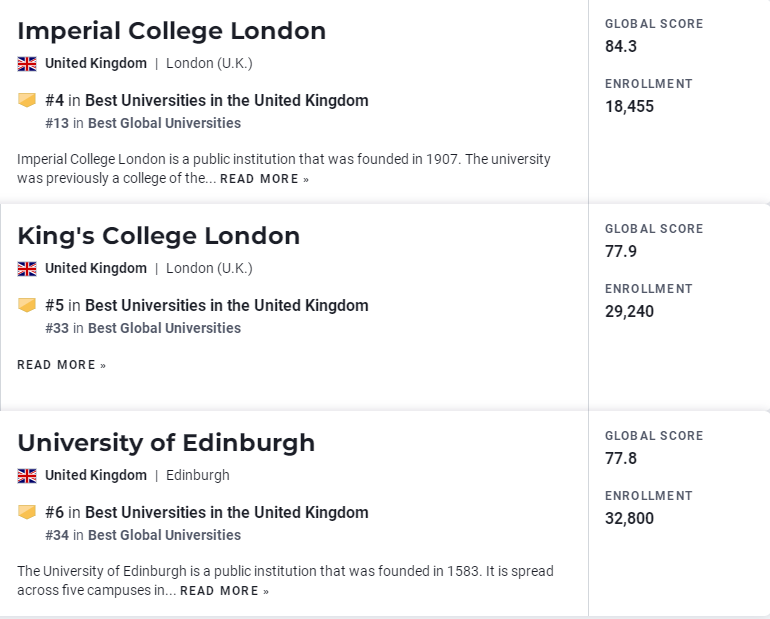Open Best Global Universities link at #13
Image resolution: width=770 pixels, height=619 pixels.
pos(164,123)
